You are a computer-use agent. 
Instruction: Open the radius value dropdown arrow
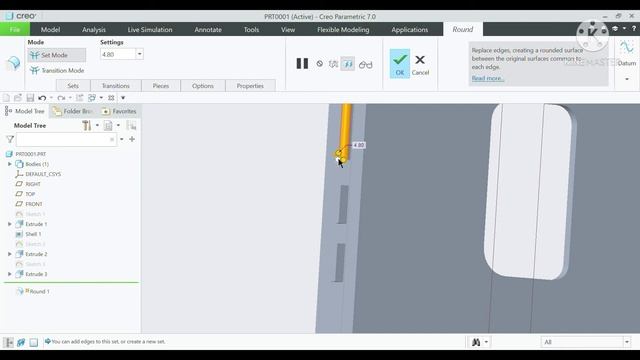coord(140,54)
